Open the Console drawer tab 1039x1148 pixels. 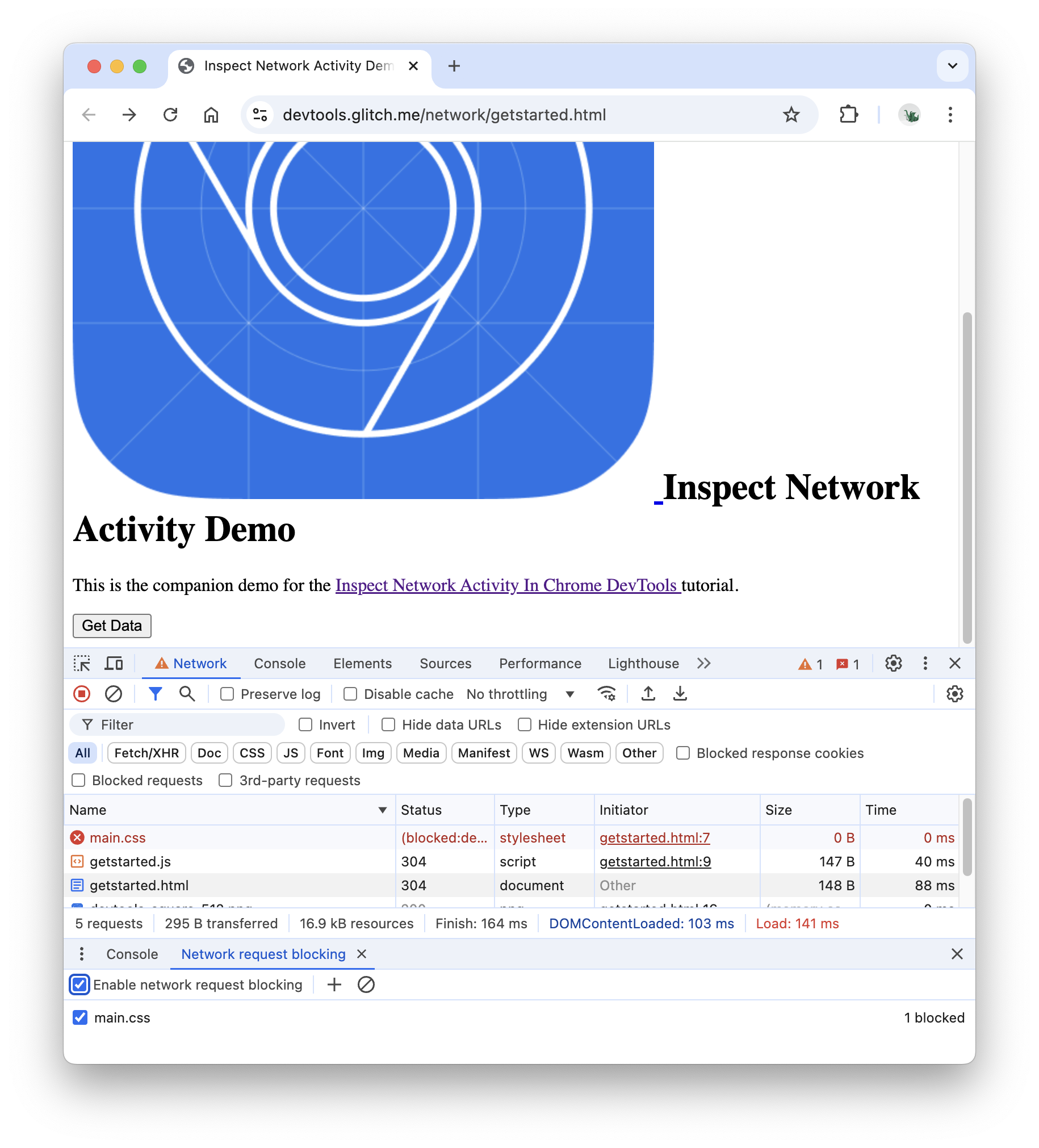[132, 954]
